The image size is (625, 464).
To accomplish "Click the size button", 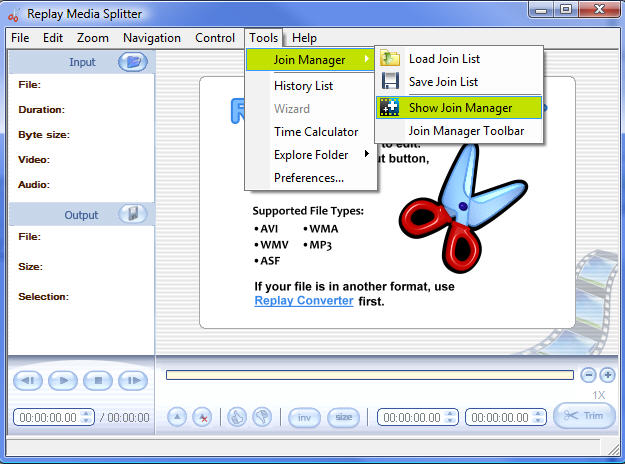I will tap(343, 417).
